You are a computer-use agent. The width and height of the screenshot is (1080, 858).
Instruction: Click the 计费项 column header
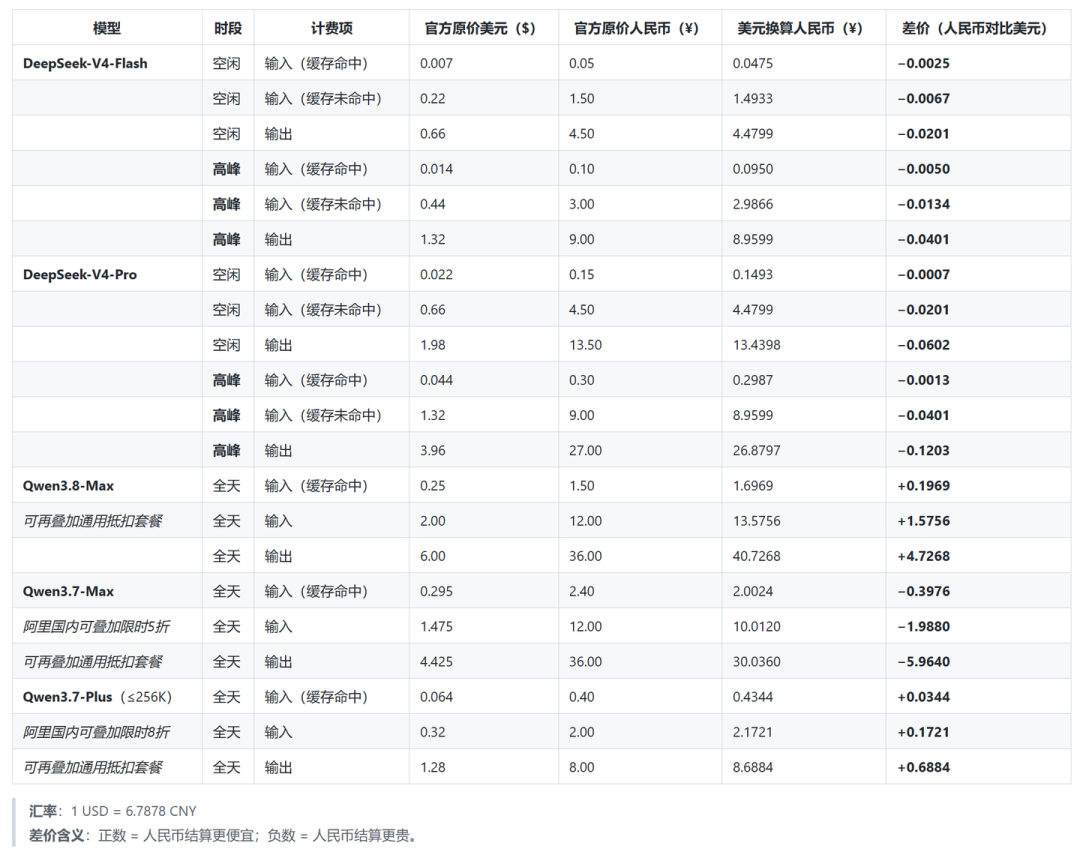coord(332,28)
